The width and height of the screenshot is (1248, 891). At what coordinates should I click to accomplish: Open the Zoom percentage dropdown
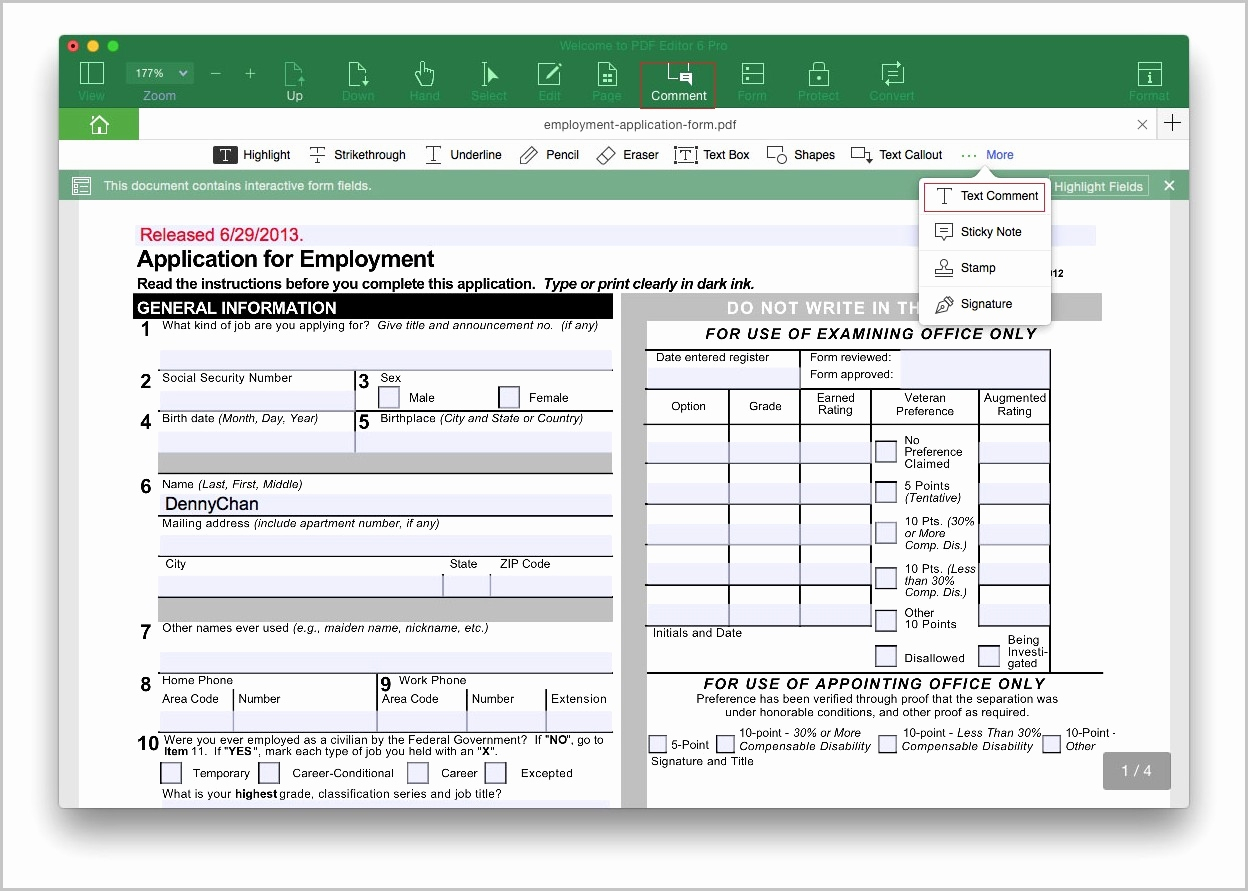coord(159,72)
